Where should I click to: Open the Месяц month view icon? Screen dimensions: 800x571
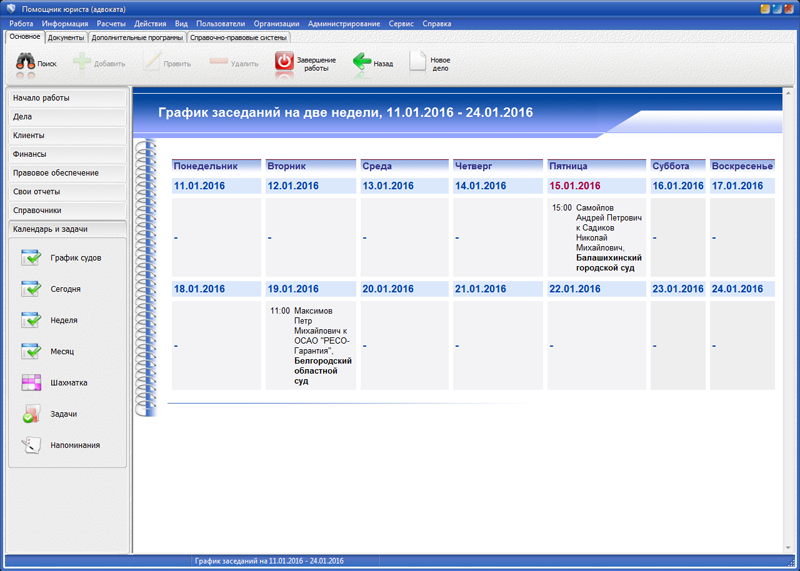[31, 351]
